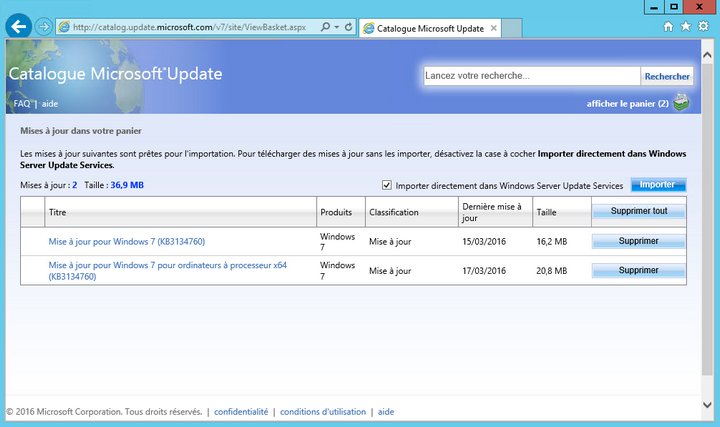
Task: Click the Importer button
Action: pos(658,185)
